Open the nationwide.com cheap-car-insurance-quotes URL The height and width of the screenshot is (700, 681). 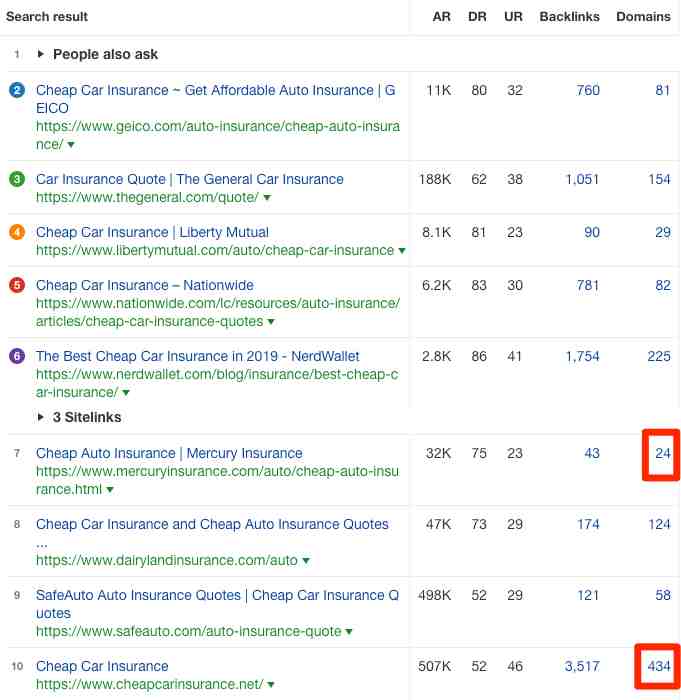click(218, 312)
